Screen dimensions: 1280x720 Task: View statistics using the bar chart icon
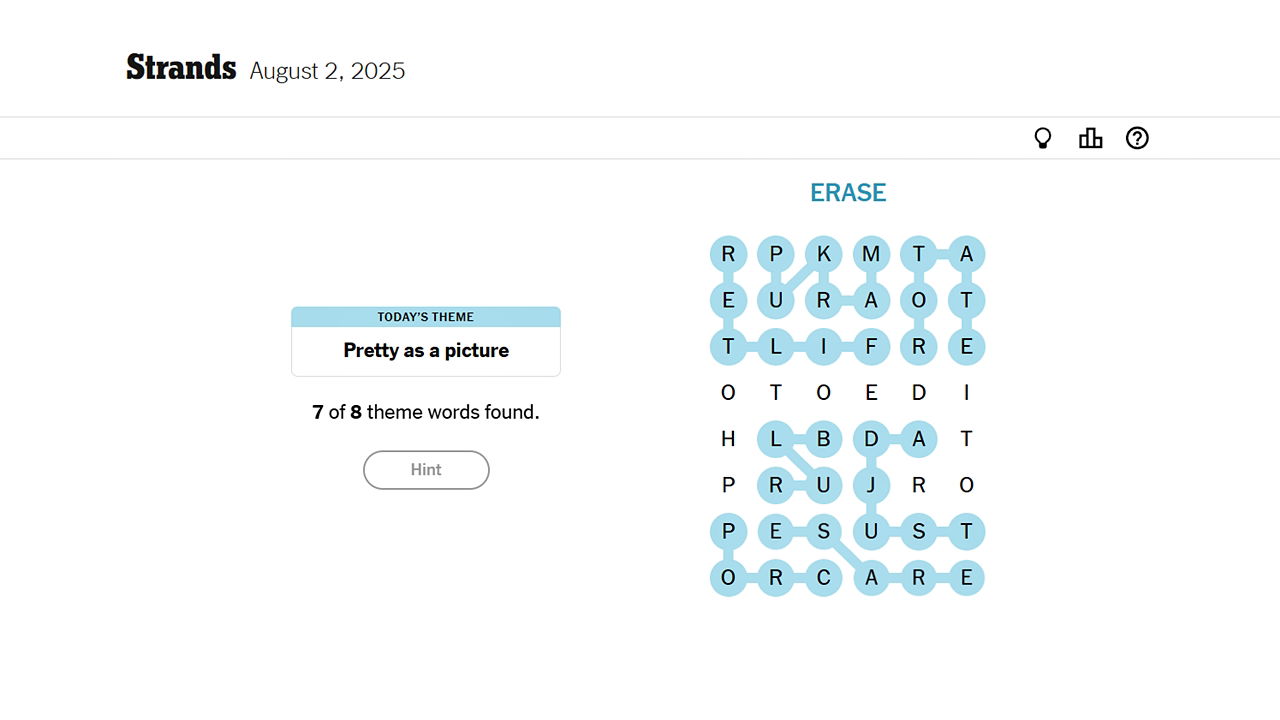pos(1090,138)
